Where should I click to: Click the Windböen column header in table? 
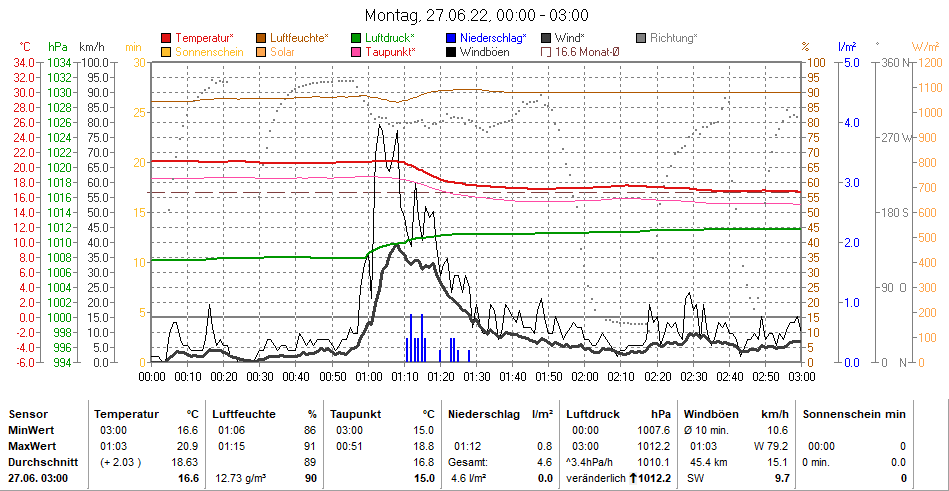[711, 415]
